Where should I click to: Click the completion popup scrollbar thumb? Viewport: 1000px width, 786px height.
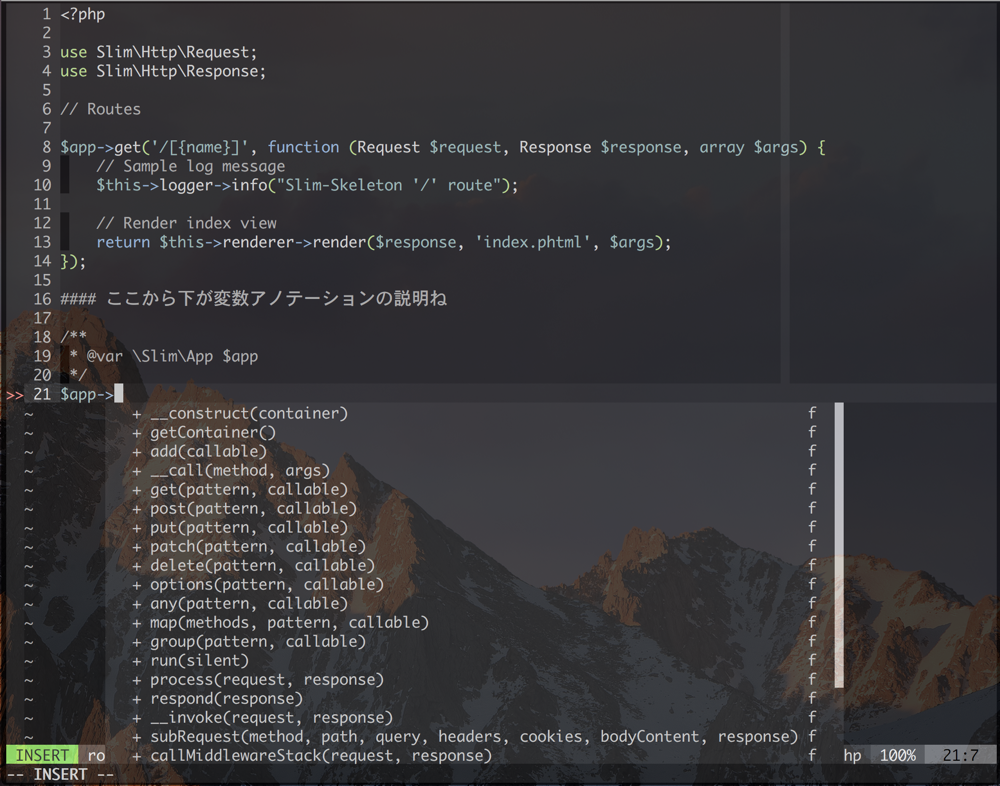pos(839,545)
